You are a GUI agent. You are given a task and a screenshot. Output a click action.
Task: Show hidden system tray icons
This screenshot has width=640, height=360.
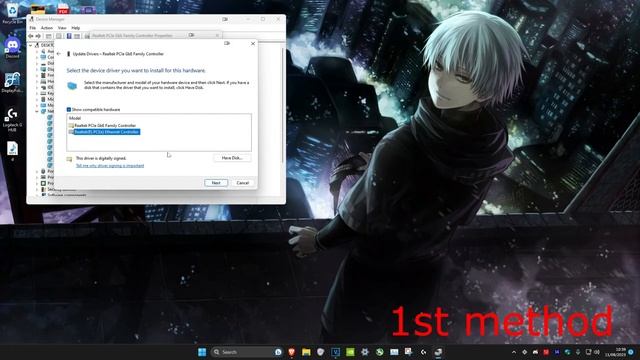(514, 352)
